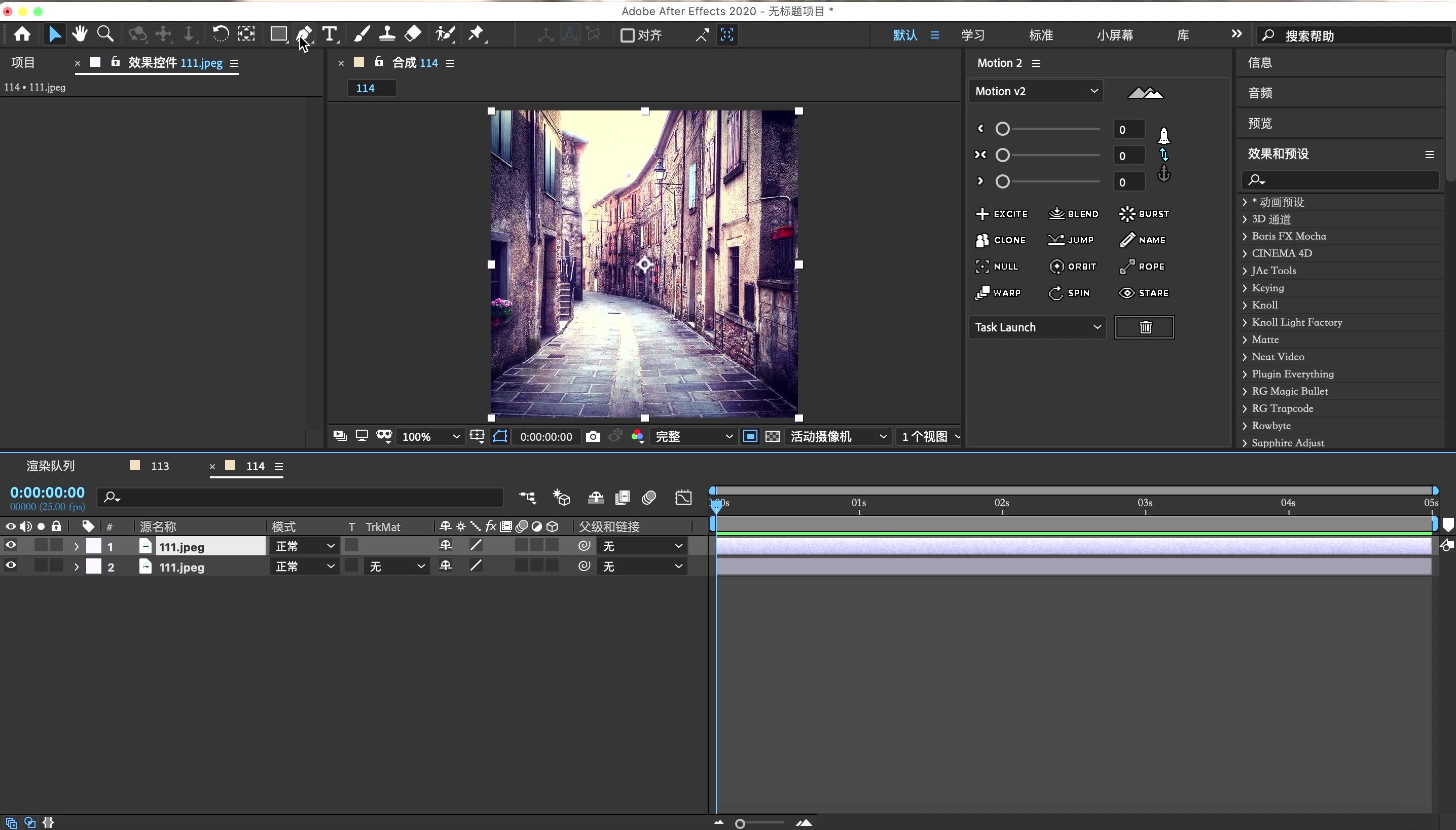The height and width of the screenshot is (830, 1456).
Task: Select the Eraser tool
Action: coord(413,34)
